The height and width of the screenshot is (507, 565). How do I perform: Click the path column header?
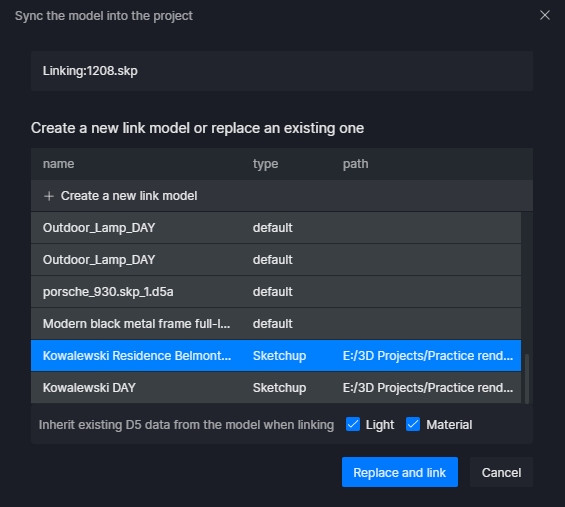point(355,164)
